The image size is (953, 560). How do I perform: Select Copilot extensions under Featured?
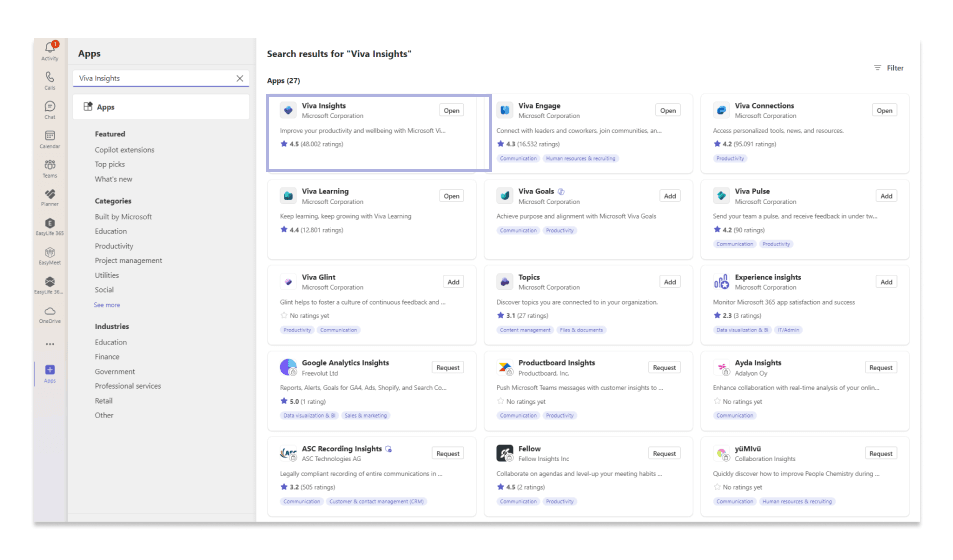coord(125,150)
